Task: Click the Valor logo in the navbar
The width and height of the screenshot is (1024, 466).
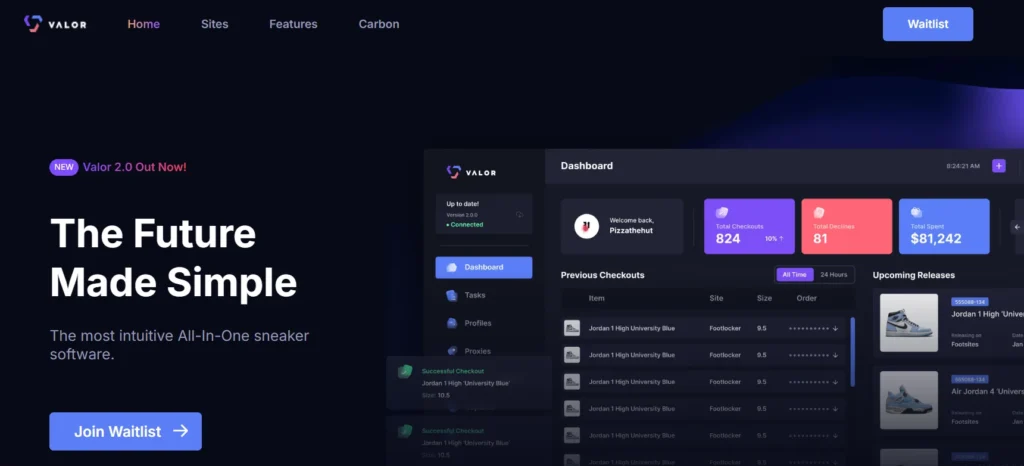Action: coord(55,24)
